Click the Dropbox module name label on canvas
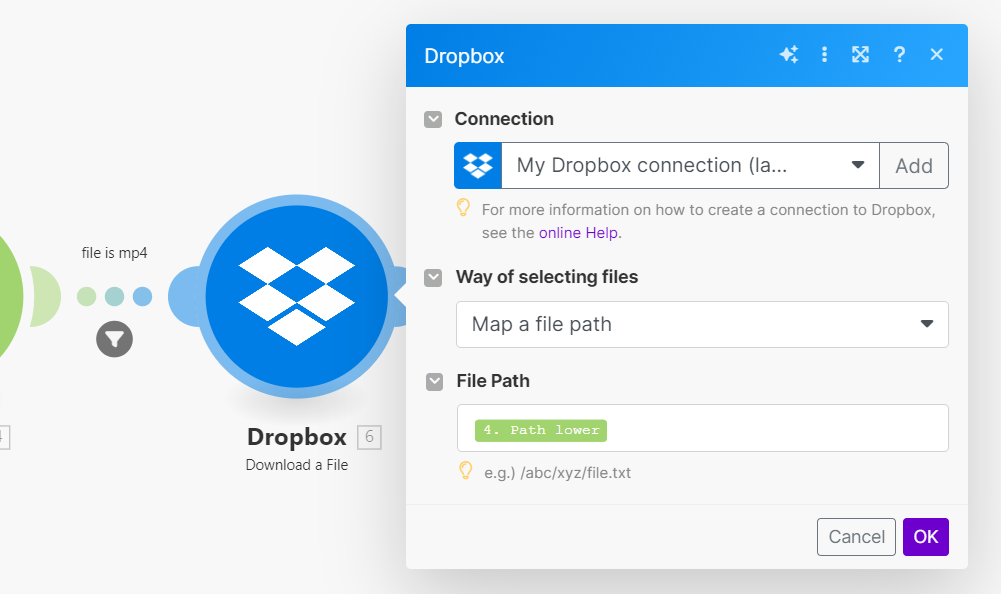The width and height of the screenshot is (1001, 594). click(x=297, y=437)
